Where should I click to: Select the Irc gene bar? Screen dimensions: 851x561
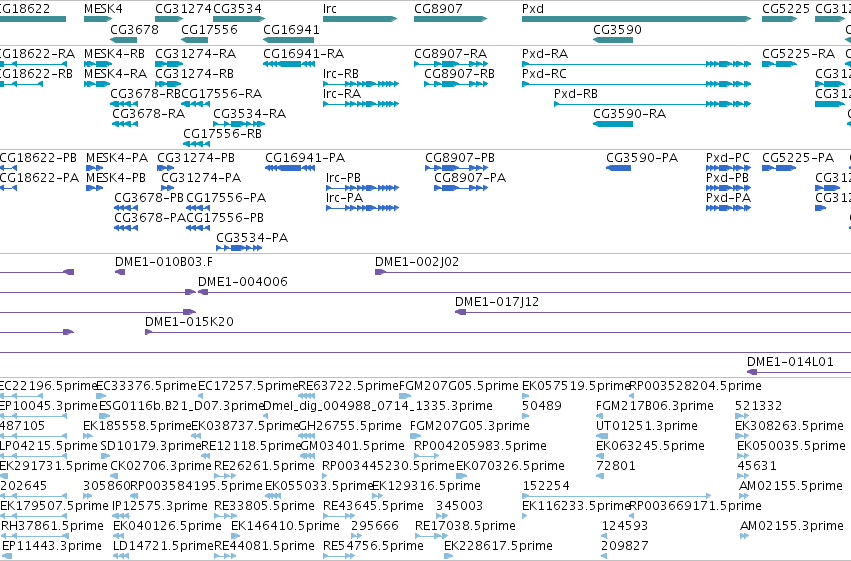coord(360,19)
